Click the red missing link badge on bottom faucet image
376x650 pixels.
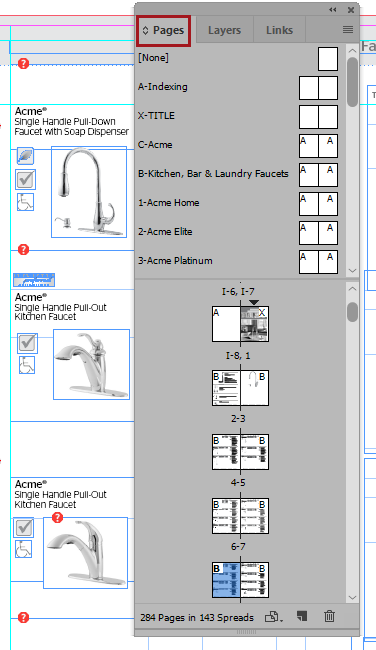click(x=57, y=517)
